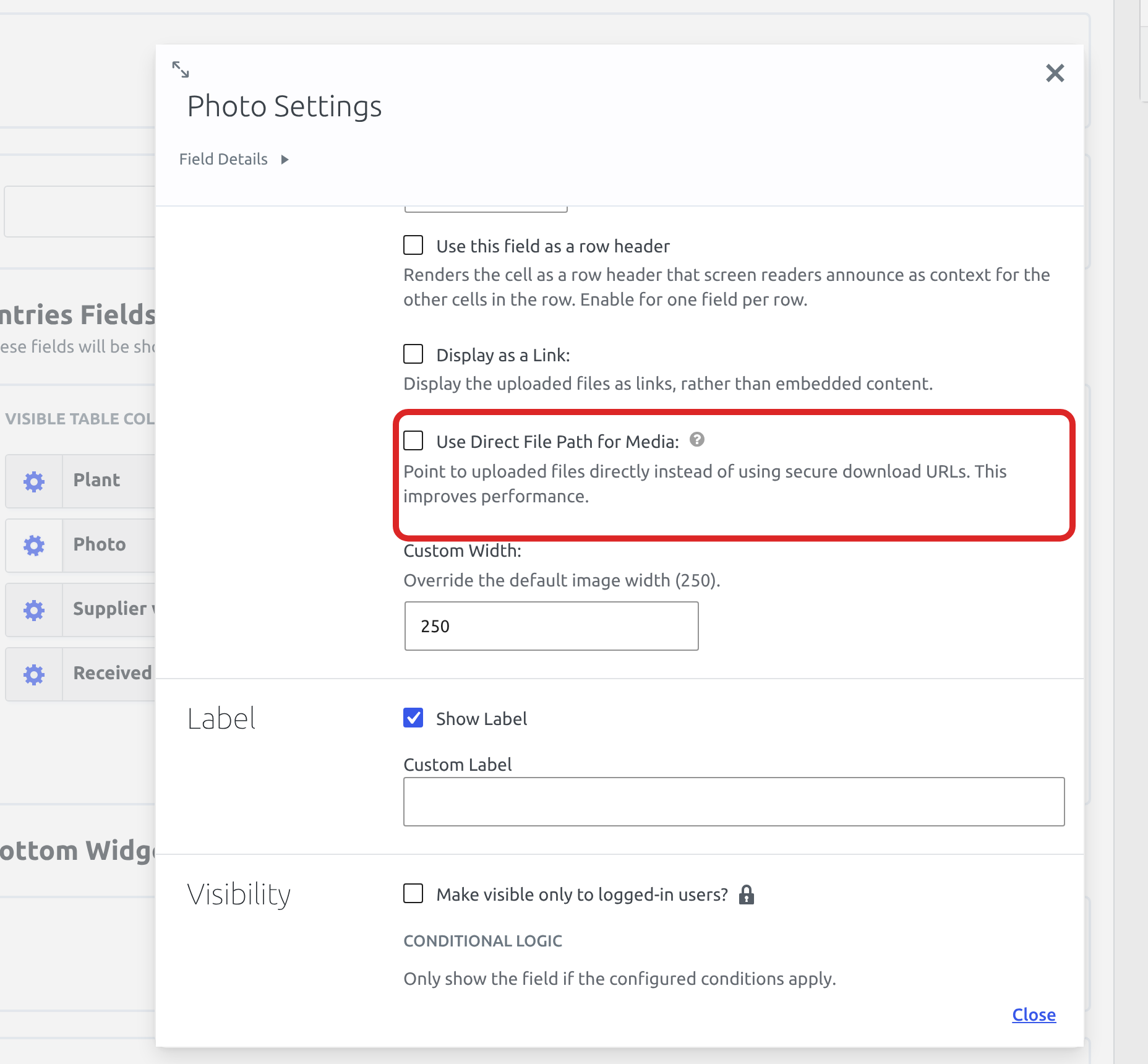Open settings gear for Supplier column
Viewport: 1148px width, 1064px height.
pyautogui.click(x=34, y=610)
